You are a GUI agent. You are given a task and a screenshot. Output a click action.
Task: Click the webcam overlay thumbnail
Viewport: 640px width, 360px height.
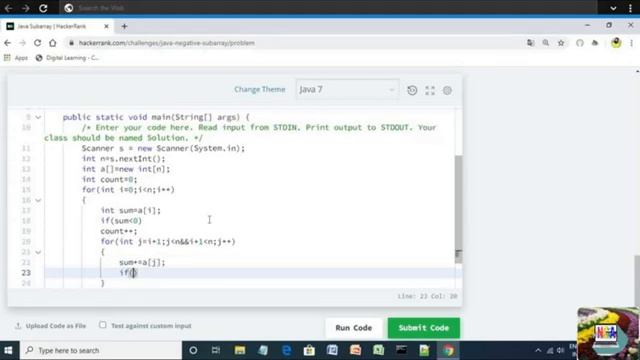(608, 333)
